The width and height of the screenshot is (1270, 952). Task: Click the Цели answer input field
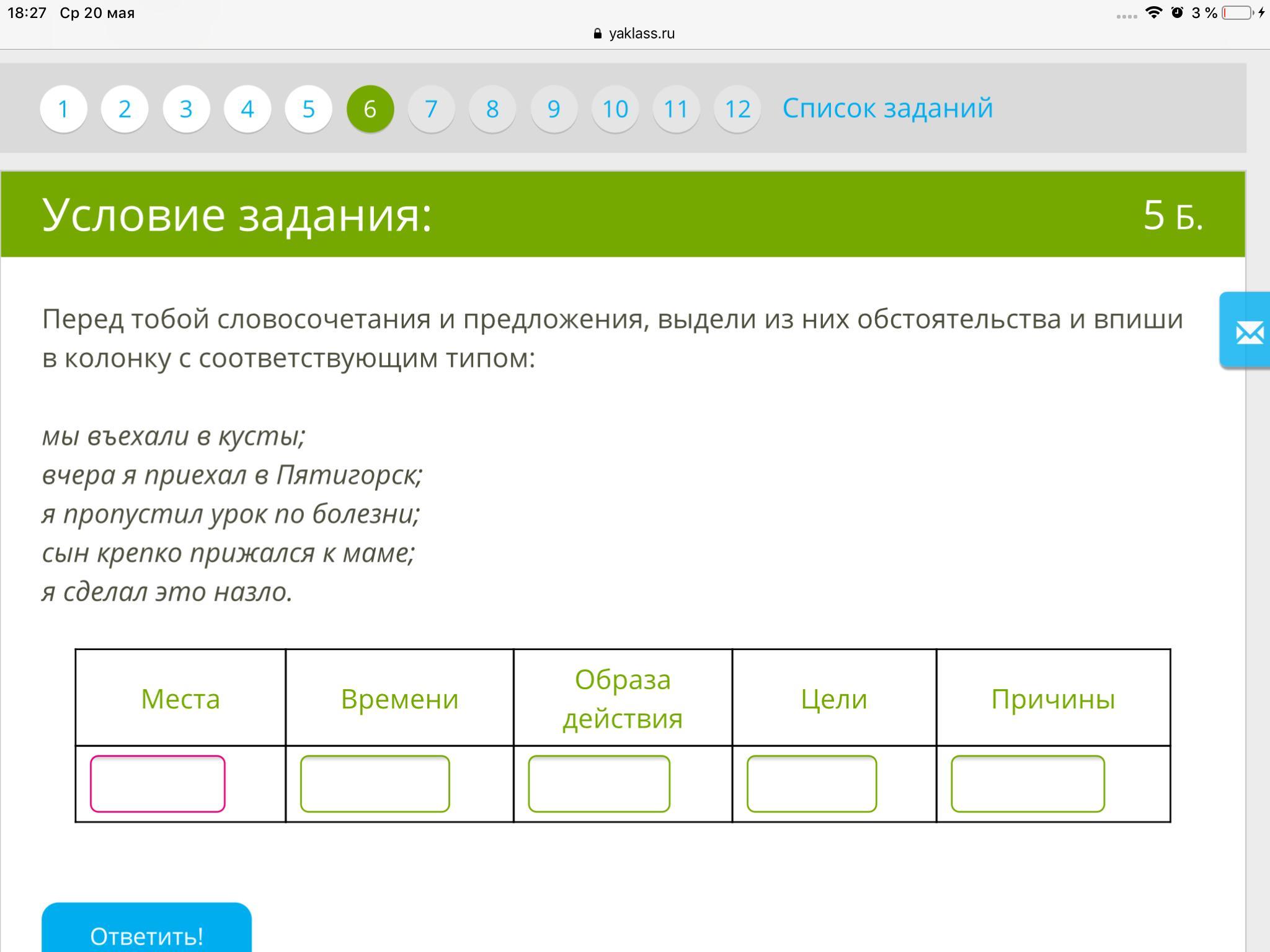[812, 783]
